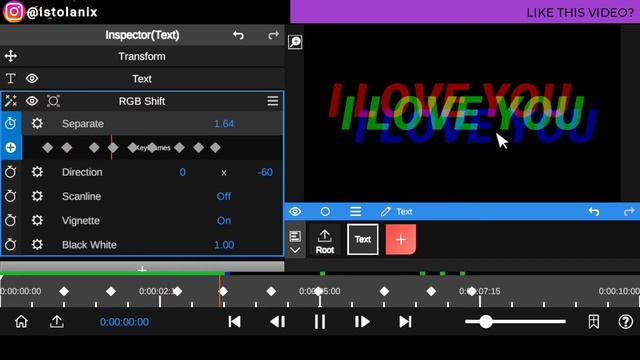The width and height of the screenshot is (640, 360).
Task: Select the Text layer thumbnail
Action: coord(362,239)
